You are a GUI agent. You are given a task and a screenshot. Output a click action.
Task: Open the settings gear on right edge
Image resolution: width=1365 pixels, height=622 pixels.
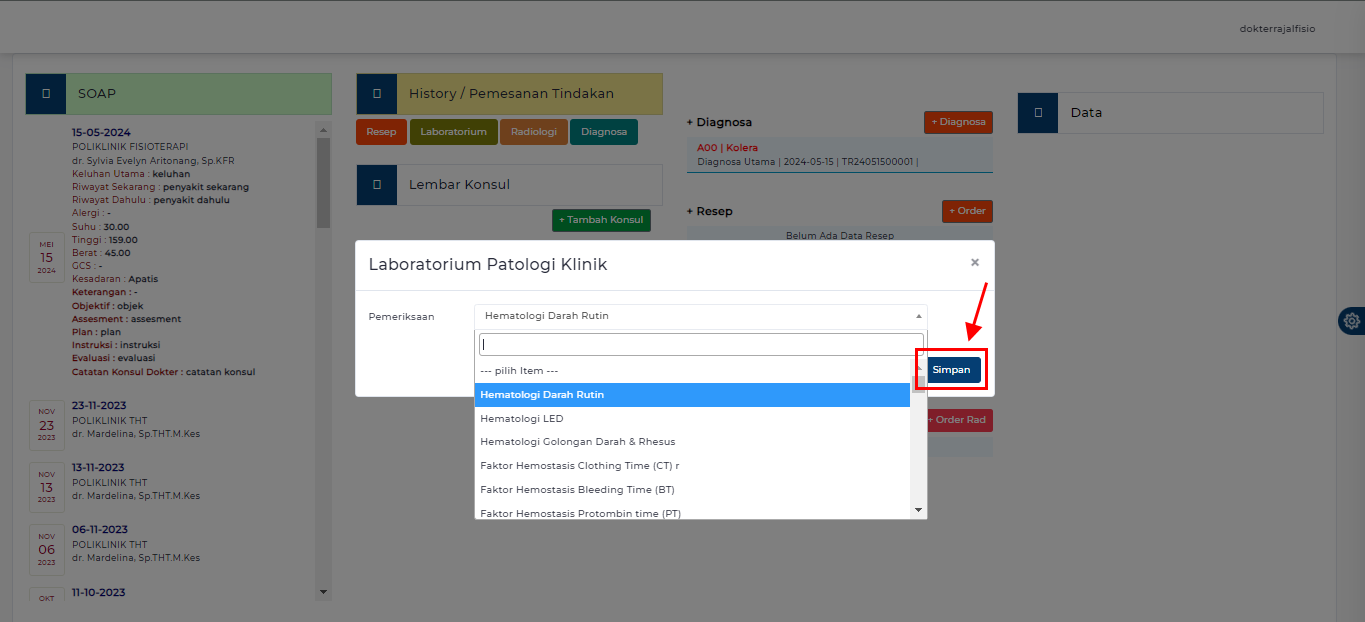click(x=1351, y=321)
